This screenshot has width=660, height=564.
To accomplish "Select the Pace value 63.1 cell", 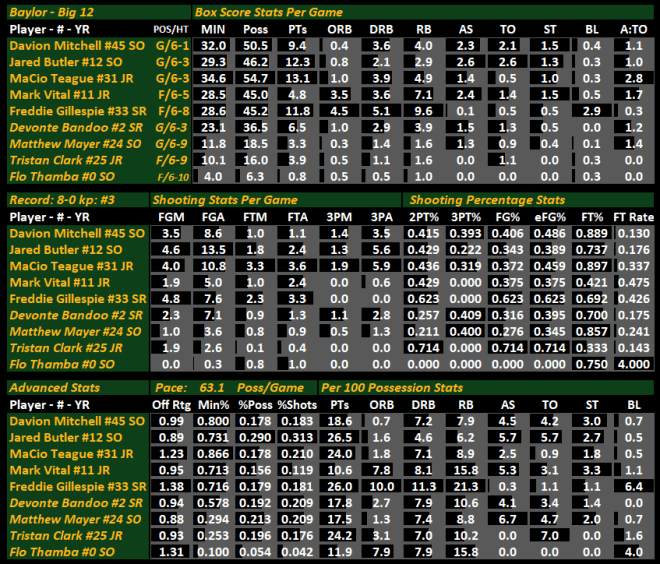I will click(212, 388).
